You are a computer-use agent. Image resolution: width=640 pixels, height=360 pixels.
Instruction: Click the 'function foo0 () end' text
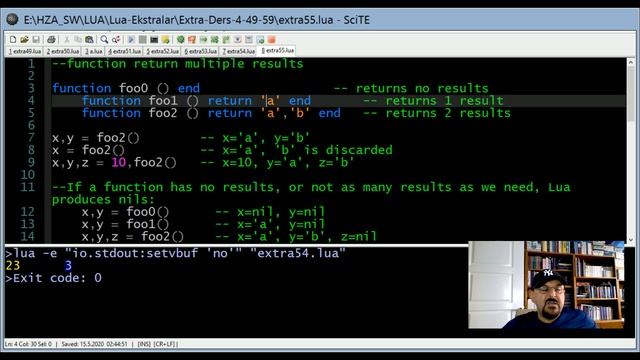tap(126, 88)
